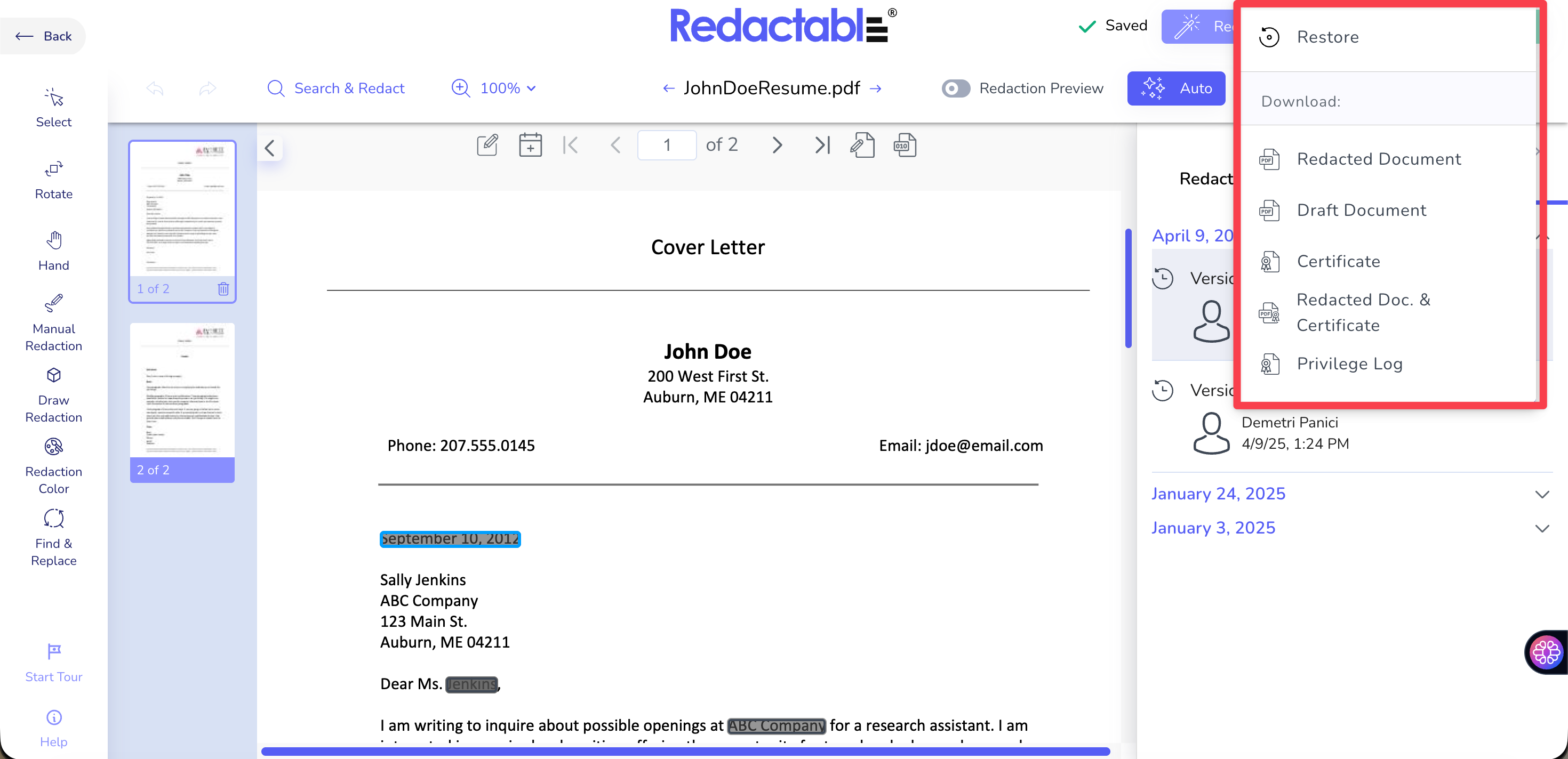This screenshot has width=1568, height=759.
Task: Advance to the next page
Action: point(777,146)
